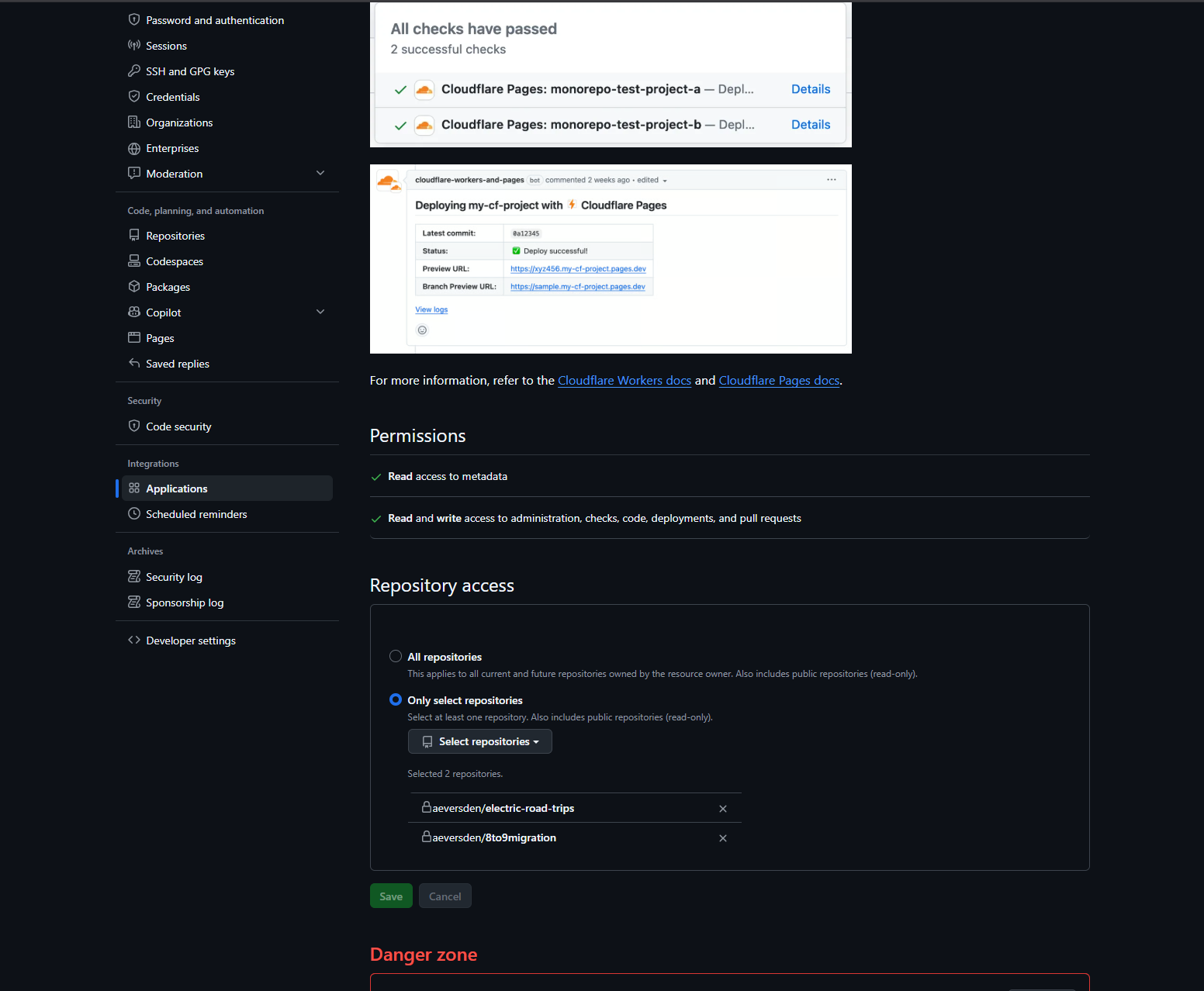Click Selected 2 repositories text
Viewport: 1204px width, 991px height.
click(x=455, y=774)
